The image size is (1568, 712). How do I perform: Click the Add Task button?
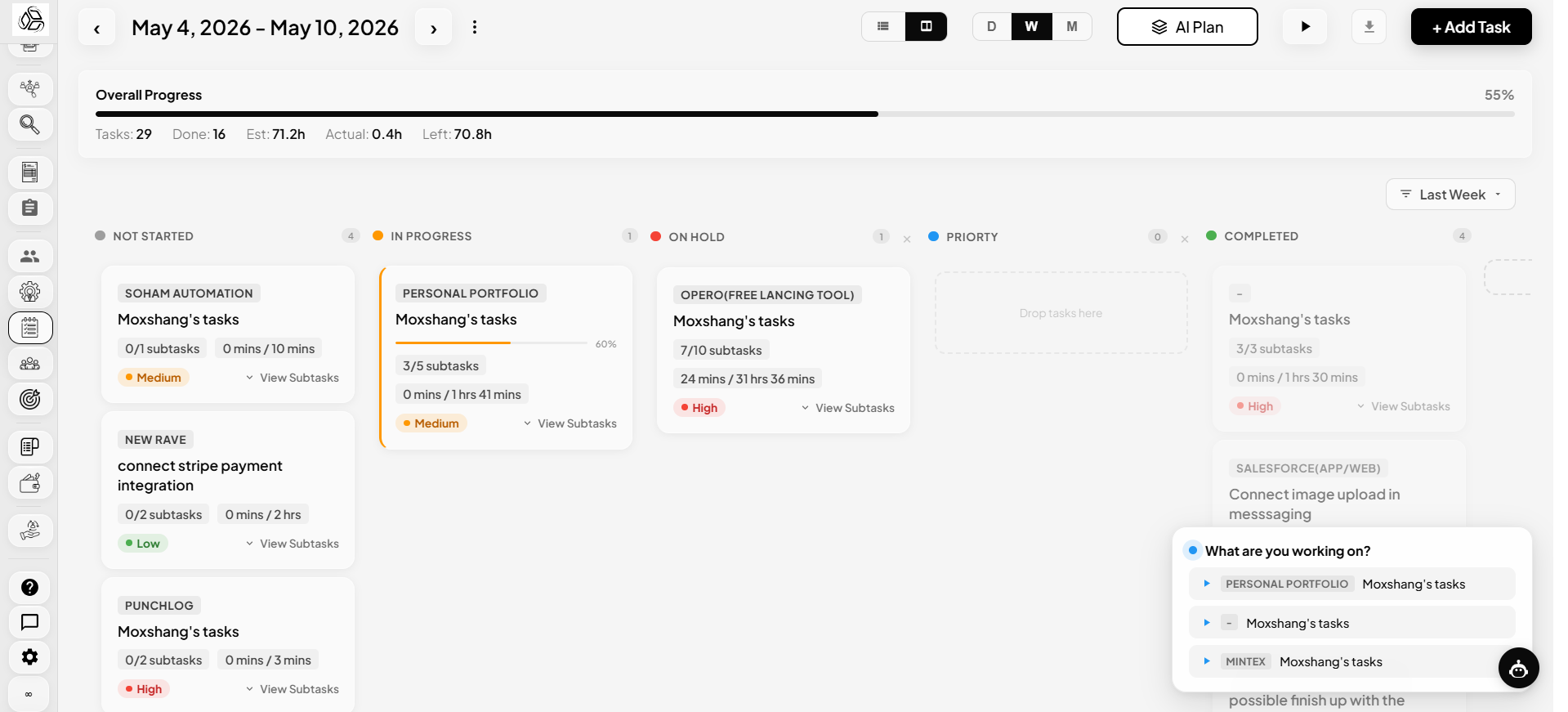[1471, 27]
